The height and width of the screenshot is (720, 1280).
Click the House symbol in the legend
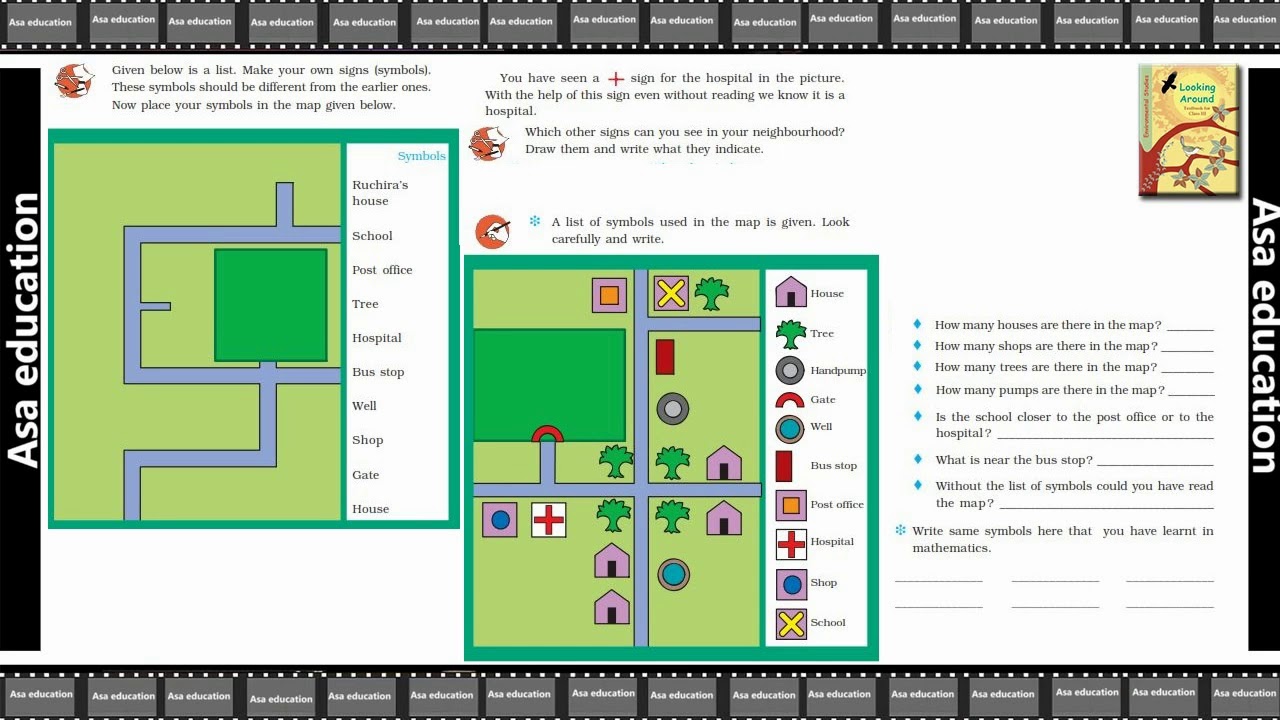791,292
